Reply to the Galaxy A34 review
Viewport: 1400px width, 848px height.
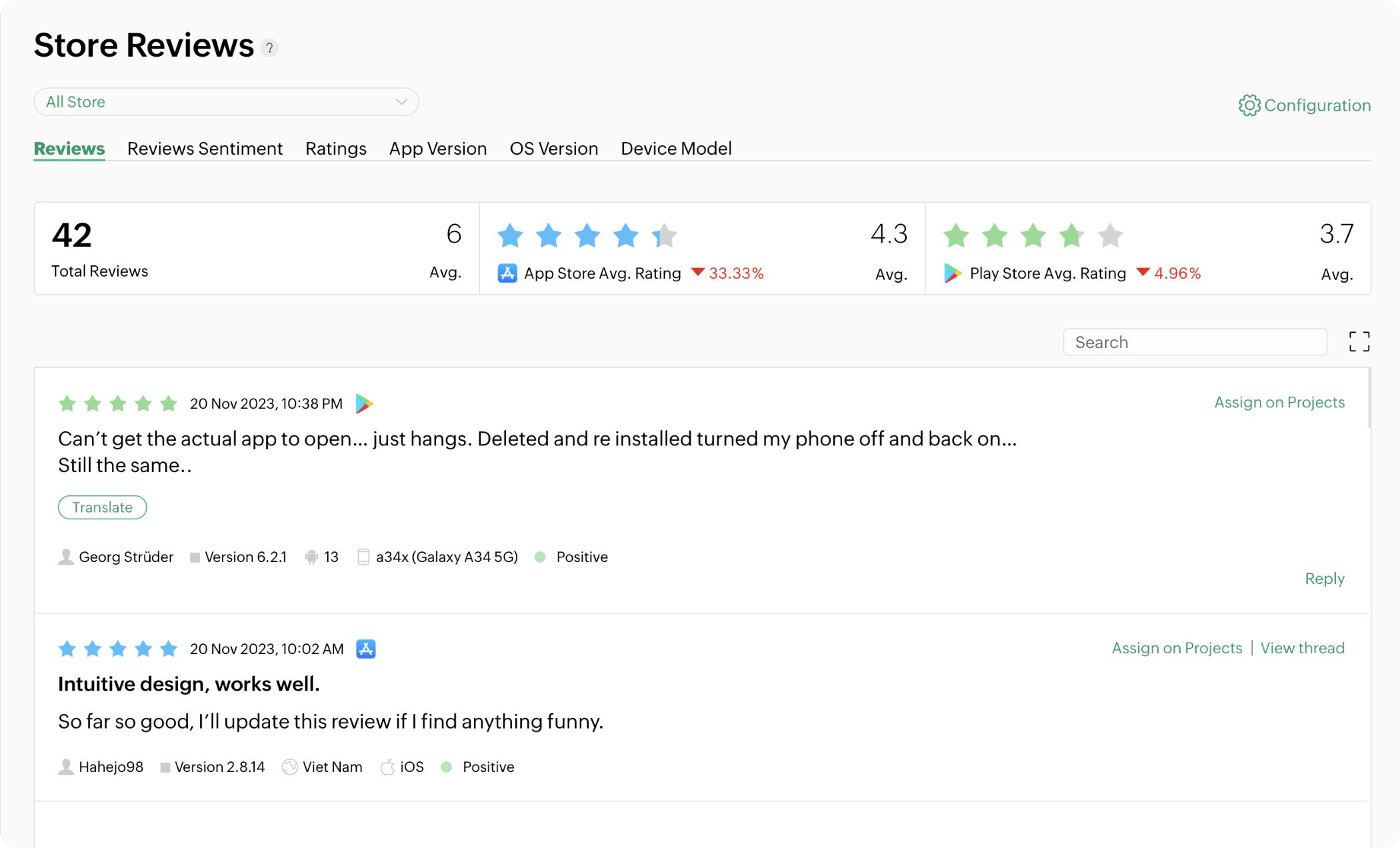(x=1324, y=578)
